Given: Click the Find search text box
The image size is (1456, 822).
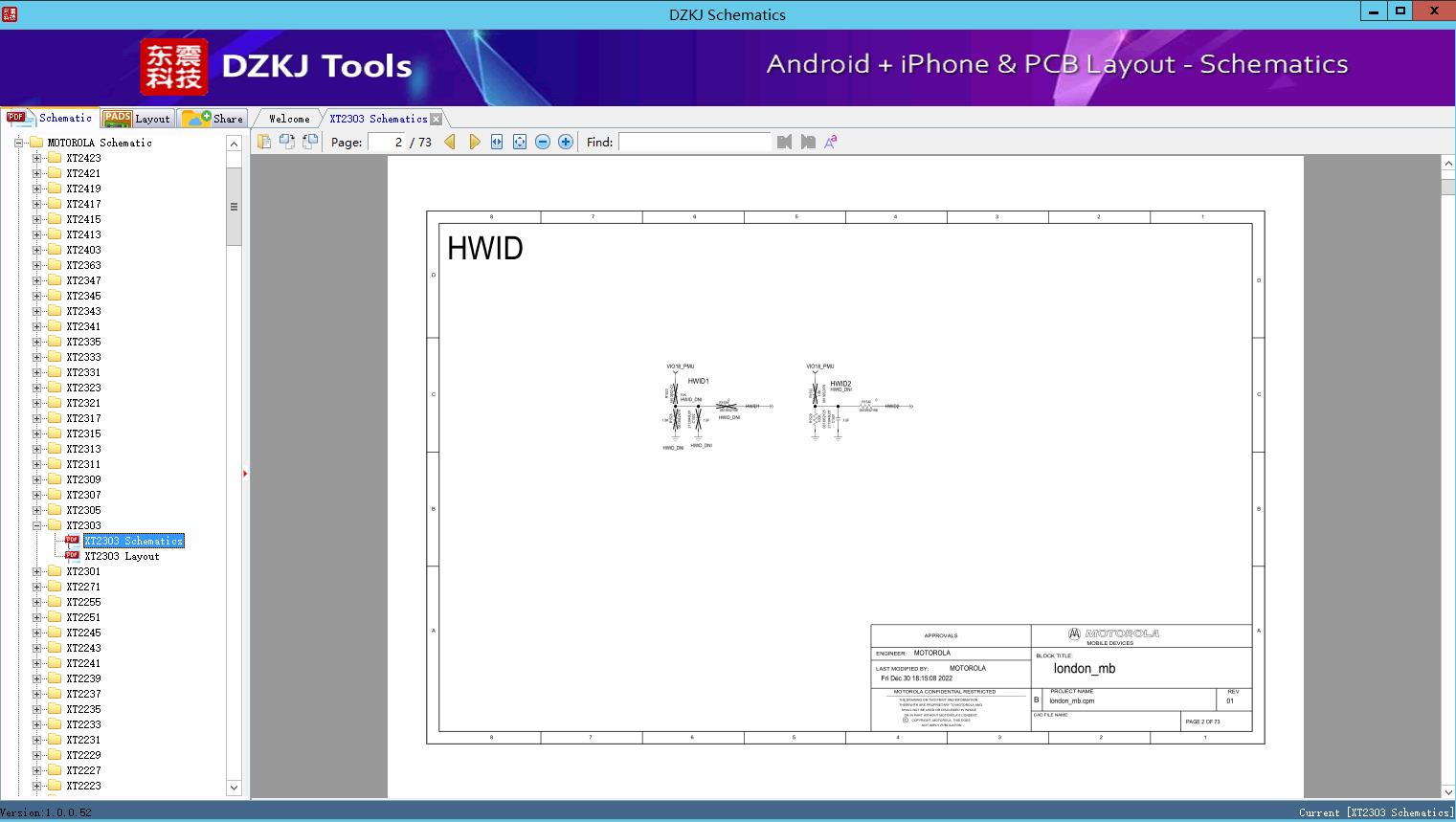Looking at the screenshot, I should (x=694, y=142).
